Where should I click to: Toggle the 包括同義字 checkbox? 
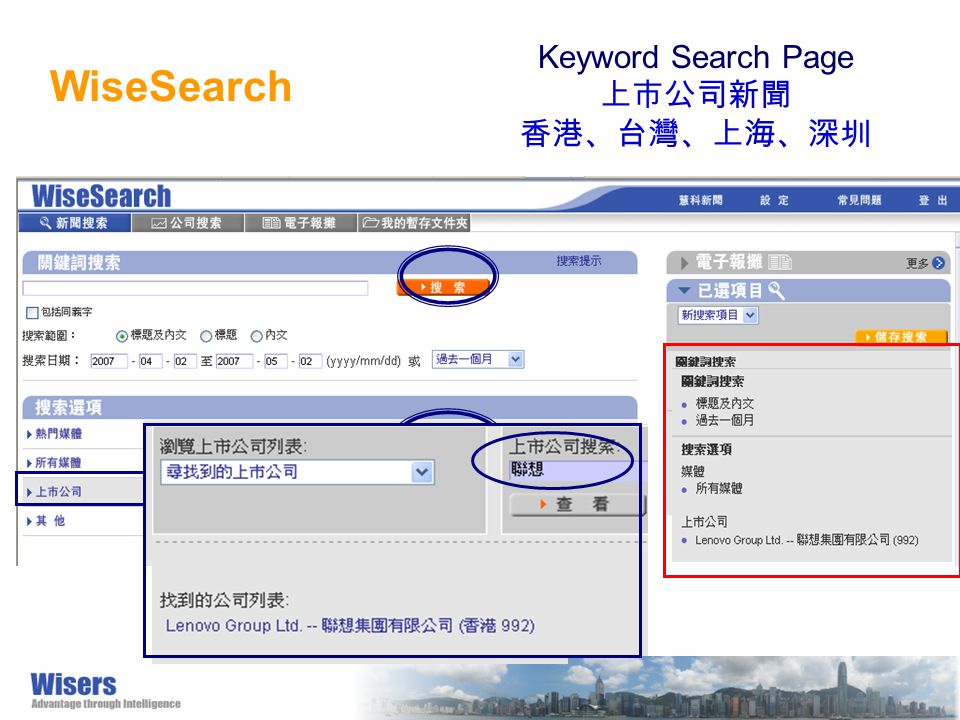pyautogui.click(x=32, y=313)
